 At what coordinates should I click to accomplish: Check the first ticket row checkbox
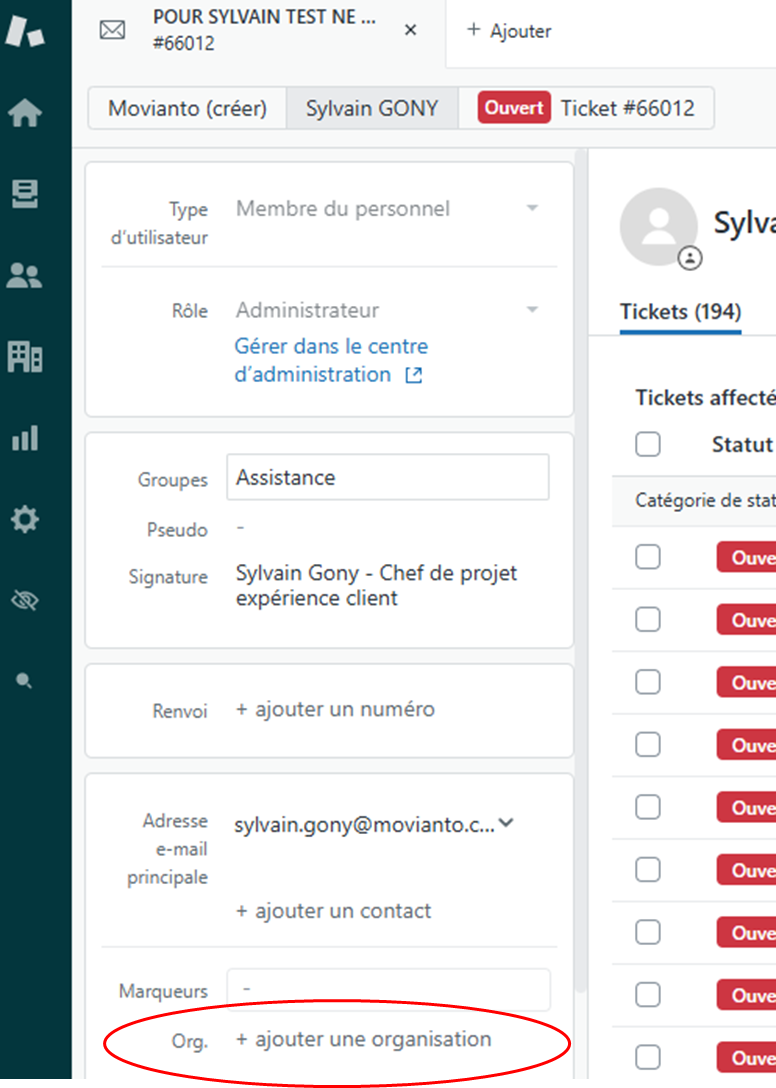coord(648,557)
